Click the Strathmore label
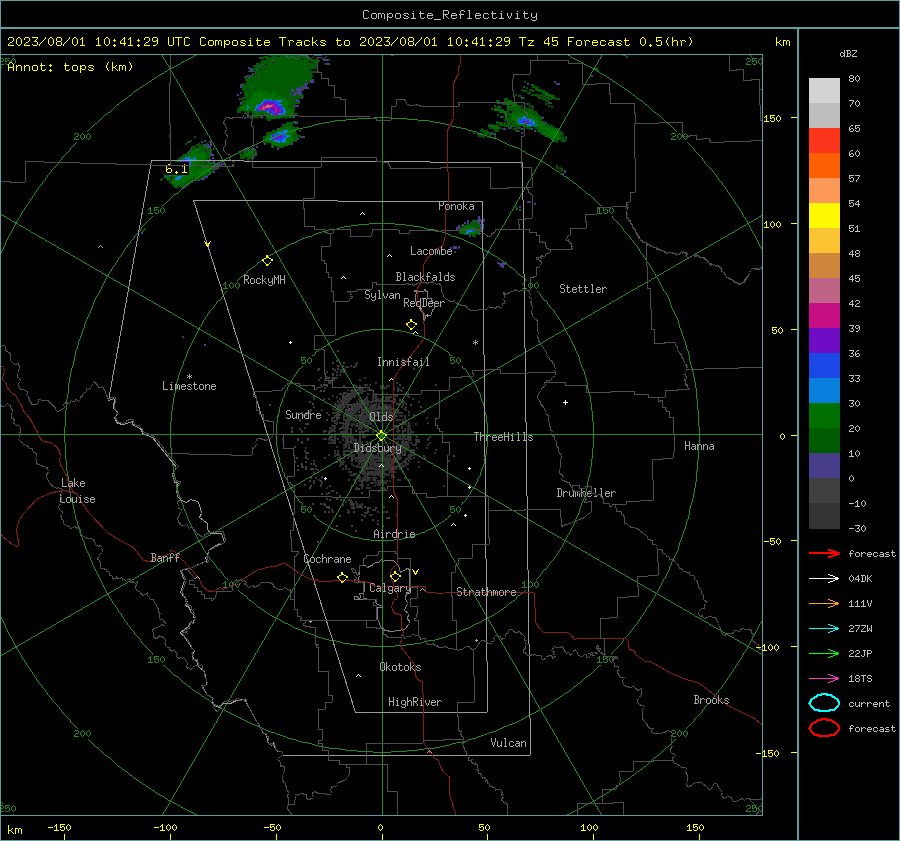This screenshot has width=900, height=841. (486, 592)
